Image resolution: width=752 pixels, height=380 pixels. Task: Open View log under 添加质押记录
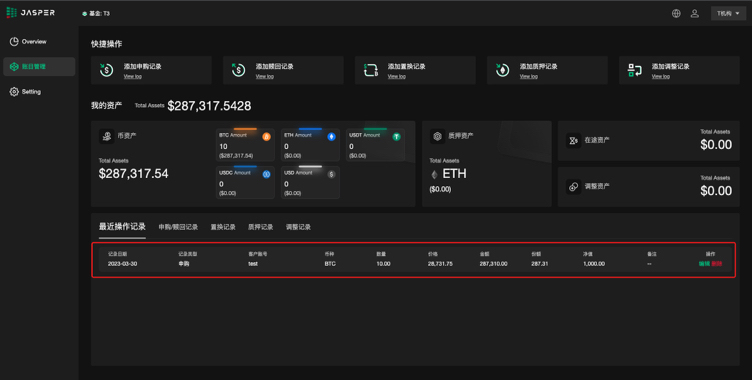click(529, 76)
